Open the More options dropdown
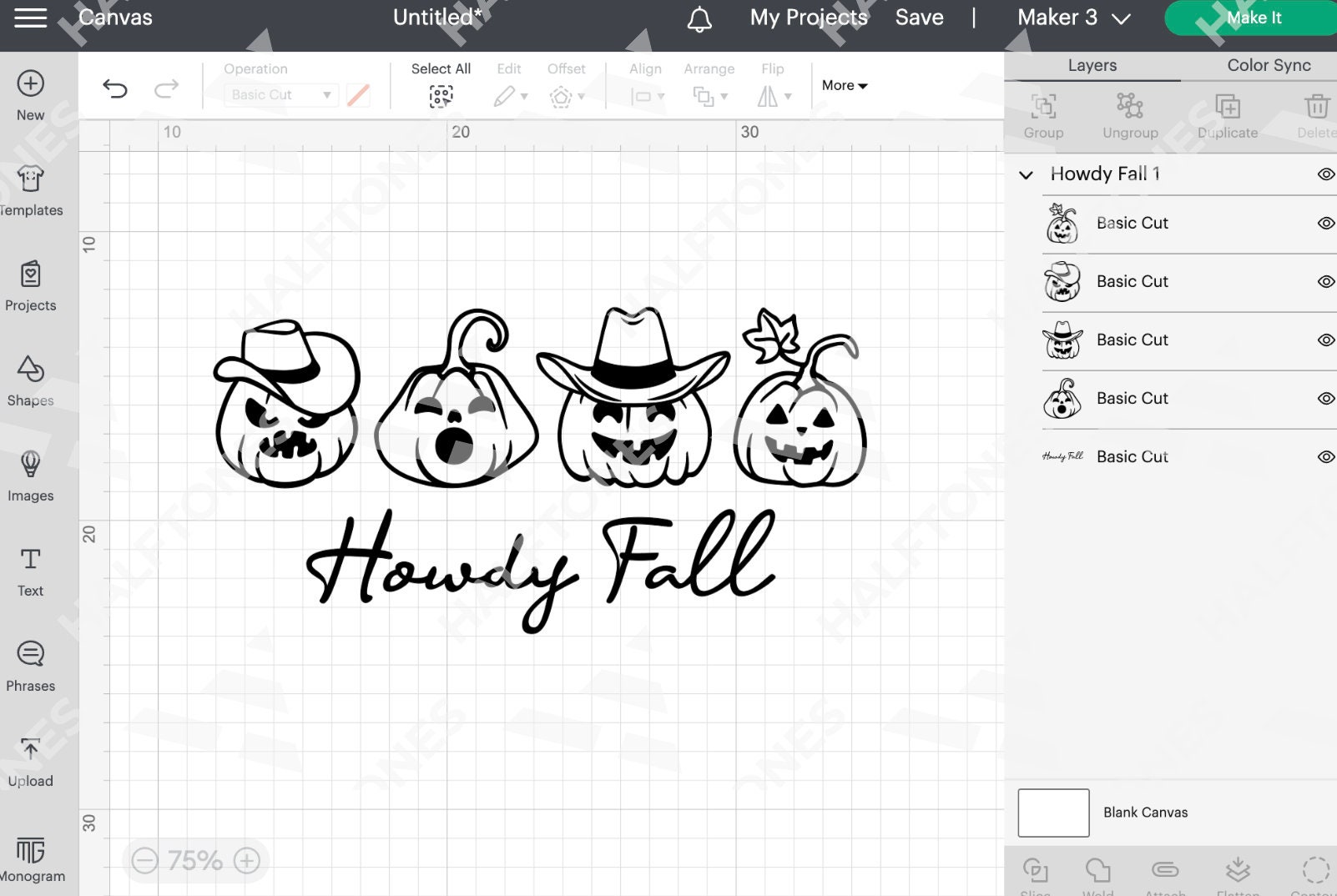The height and width of the screenshot is (896, 1337). click(844, 85)
